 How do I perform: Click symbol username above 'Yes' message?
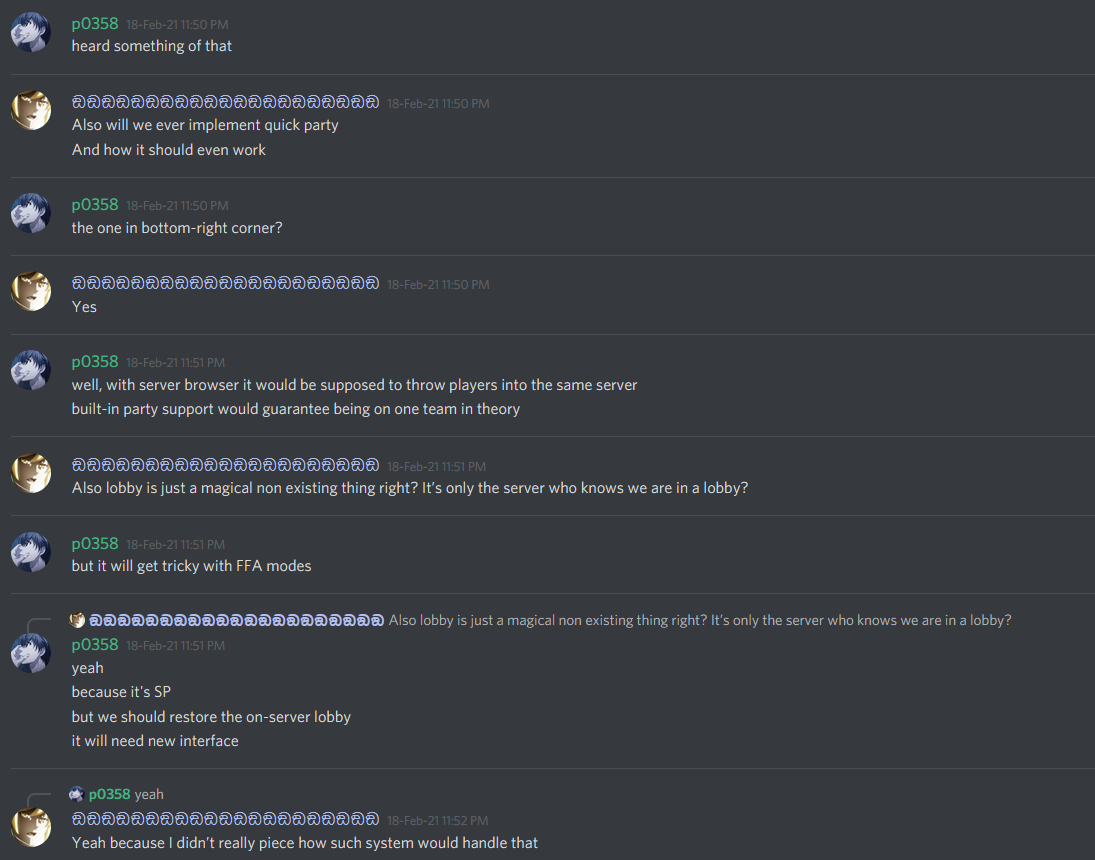(226, 284)
